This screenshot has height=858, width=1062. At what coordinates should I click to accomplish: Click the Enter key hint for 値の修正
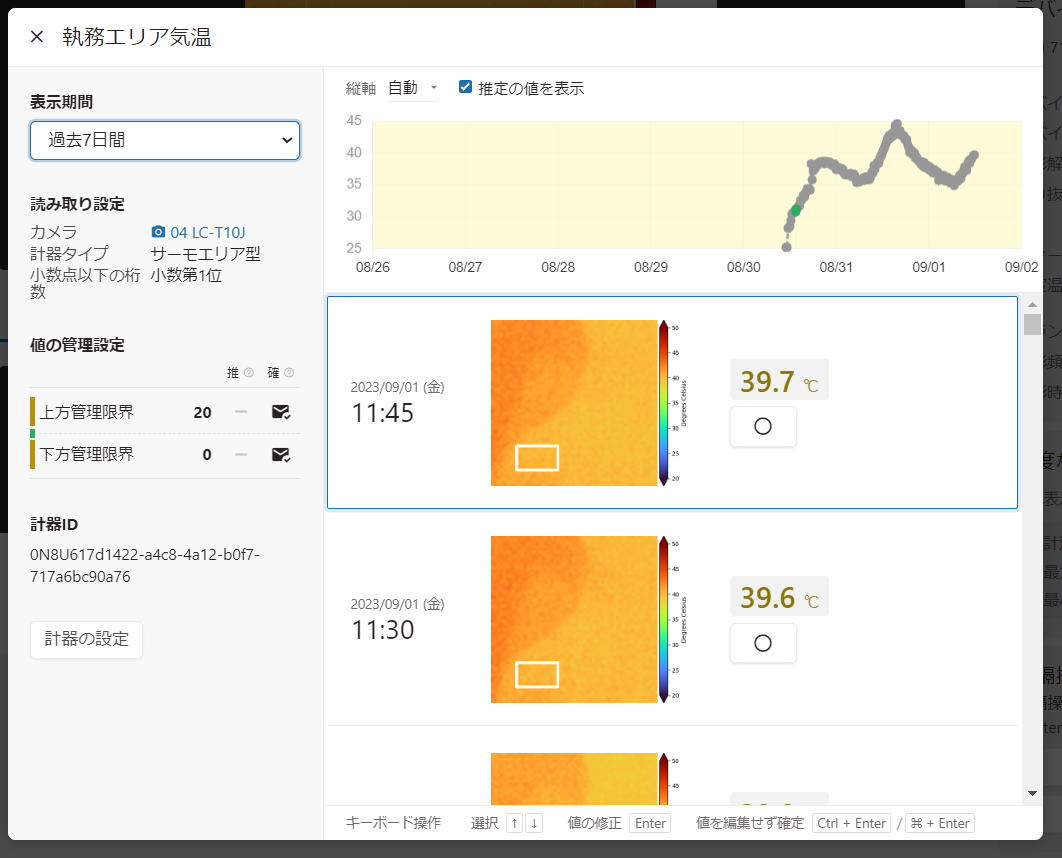pos(650,823)
